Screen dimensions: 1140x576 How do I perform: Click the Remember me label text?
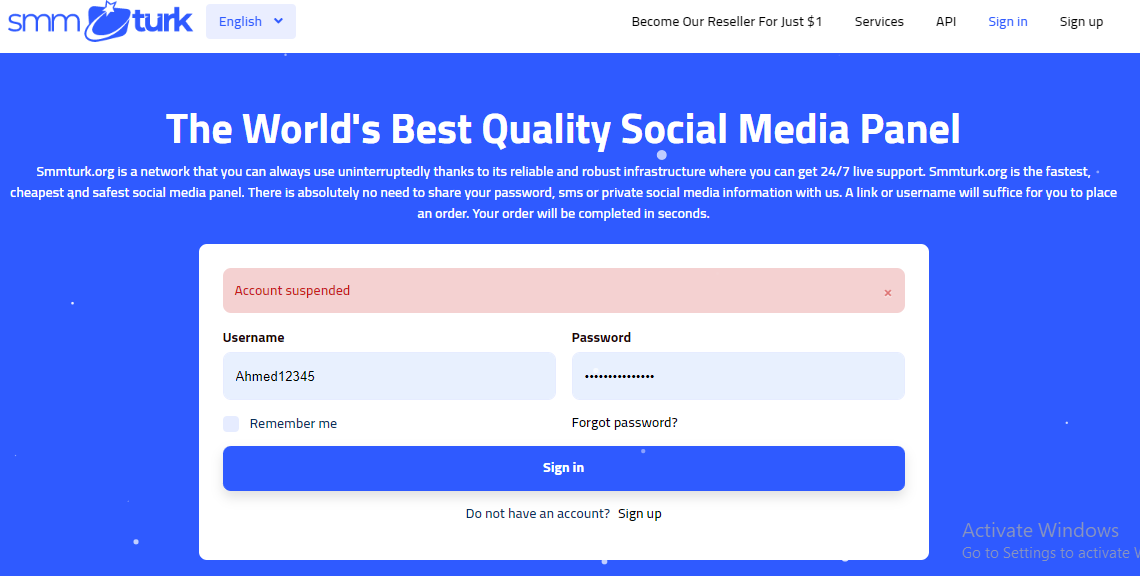[x=293, y=423]
